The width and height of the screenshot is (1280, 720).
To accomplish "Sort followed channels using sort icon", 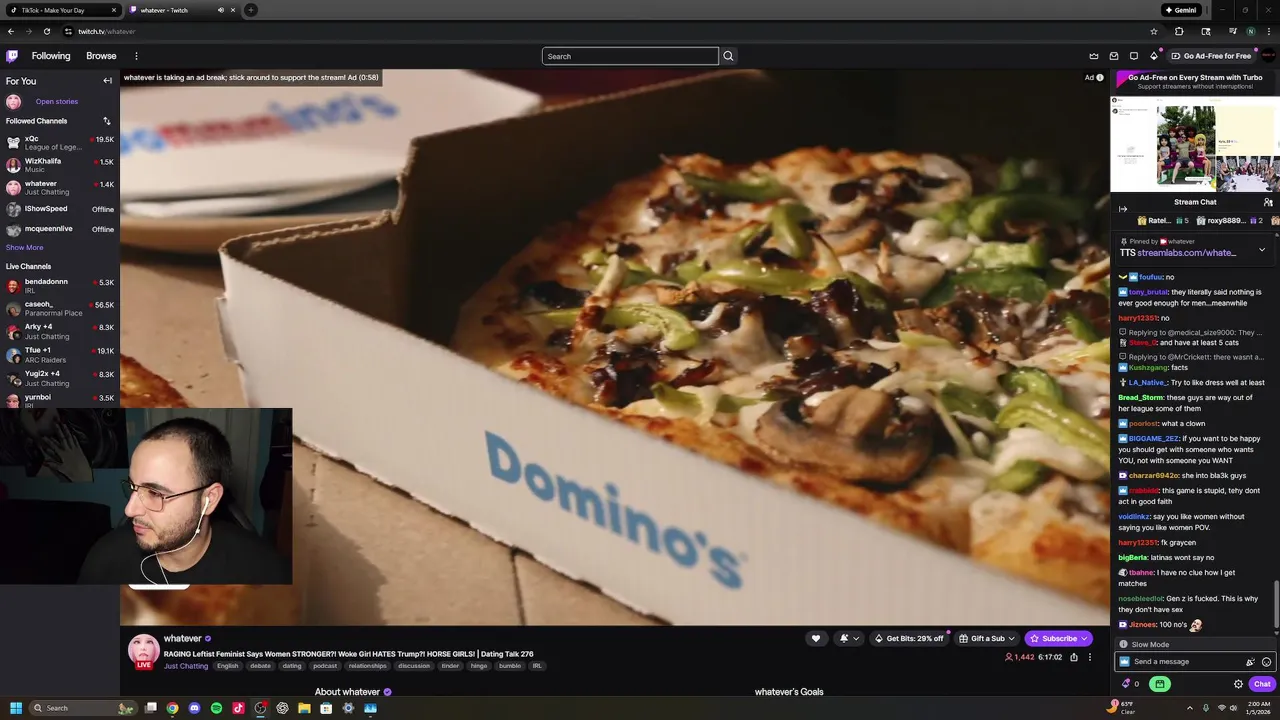I will tap(107, 121).
